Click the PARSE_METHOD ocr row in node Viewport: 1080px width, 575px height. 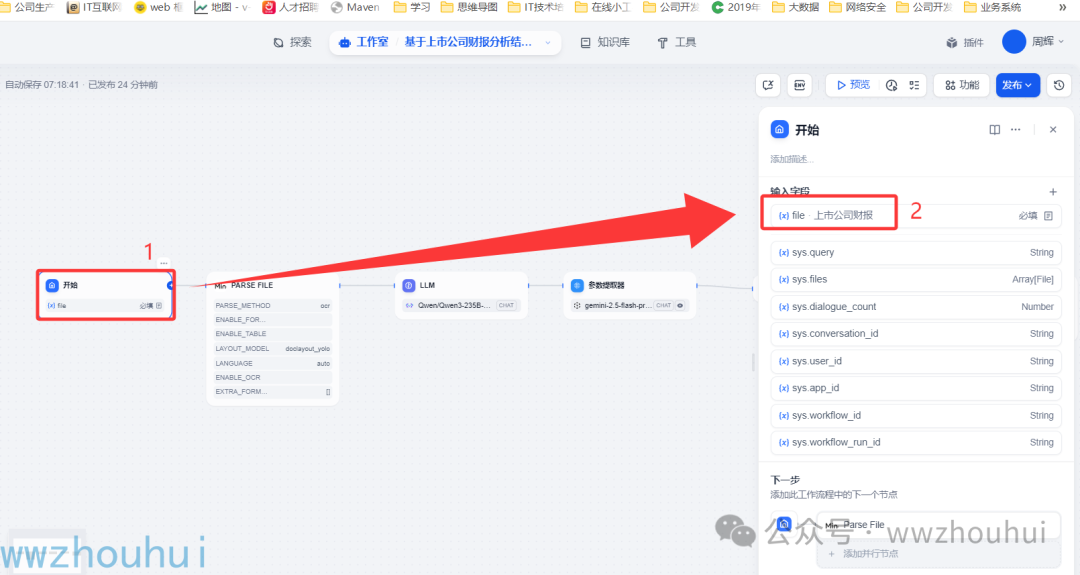(x=273, y=305)
